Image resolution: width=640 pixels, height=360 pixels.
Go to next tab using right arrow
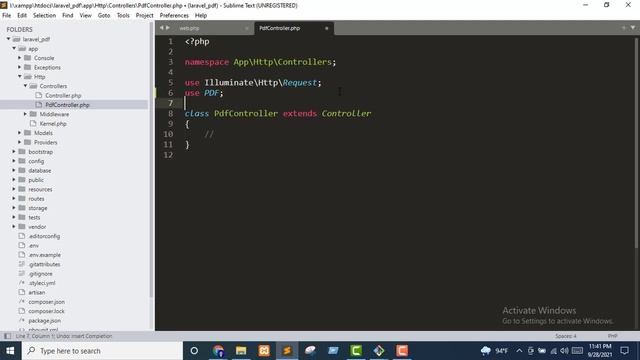[168, 28]
